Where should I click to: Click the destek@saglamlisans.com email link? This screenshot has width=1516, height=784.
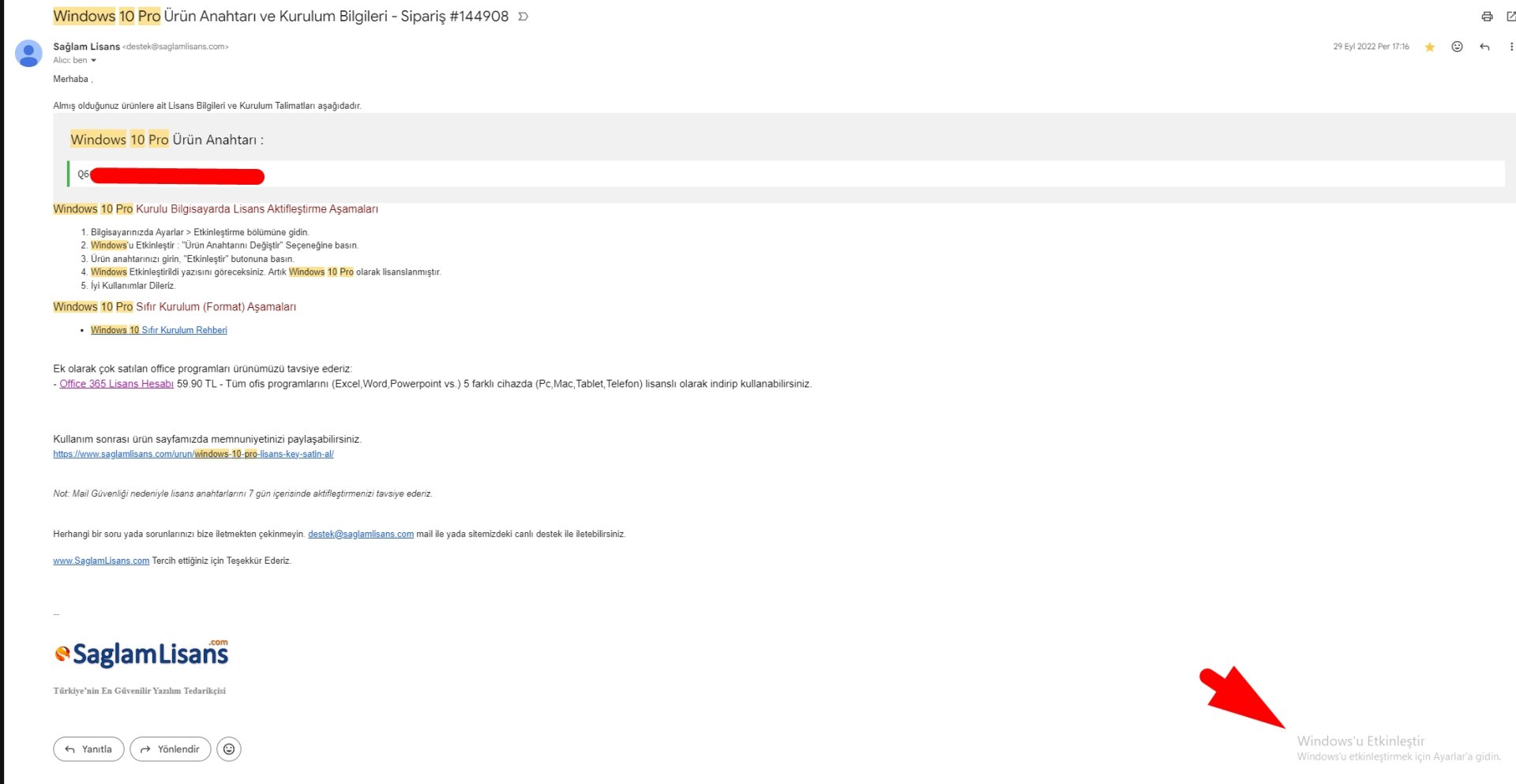click(x=361, y=535)
